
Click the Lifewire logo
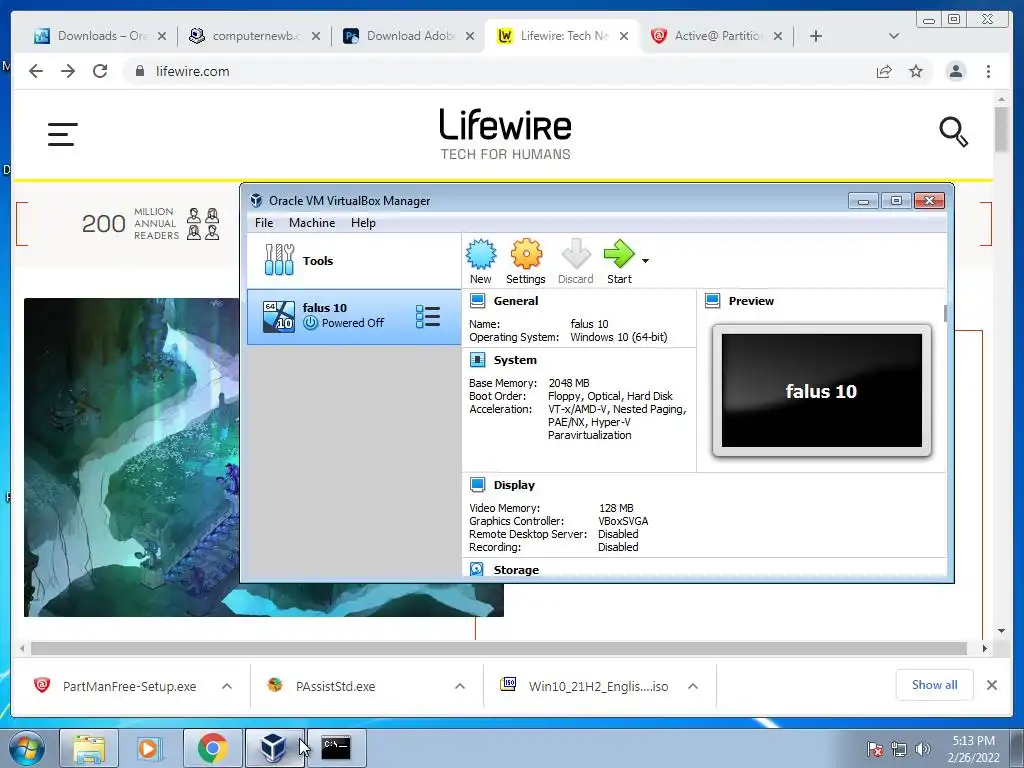[x=505, y=134]
